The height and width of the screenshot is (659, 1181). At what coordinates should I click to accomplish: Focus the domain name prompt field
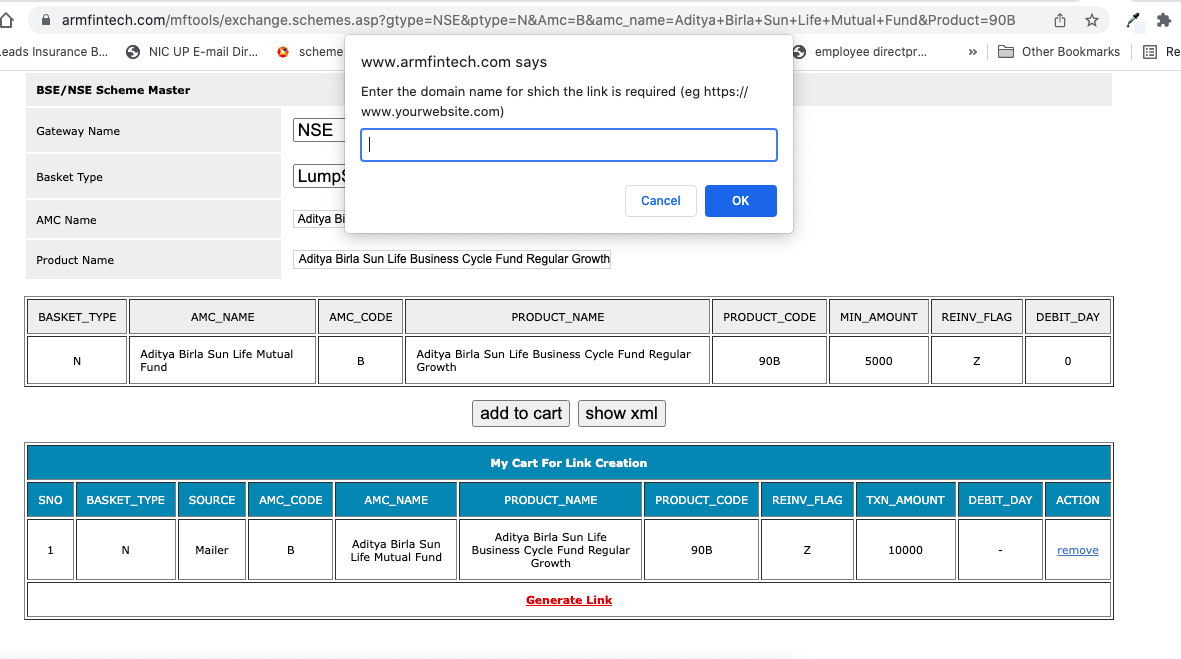click(x=569, y=145)
